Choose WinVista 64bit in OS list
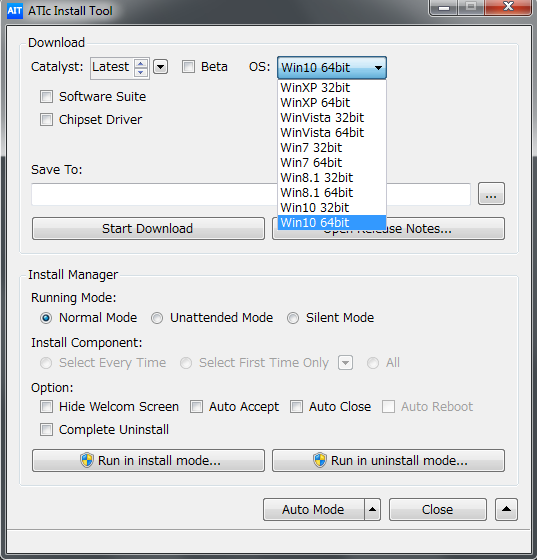The width and height of the screenshot is (537, 560). [332, 132]
